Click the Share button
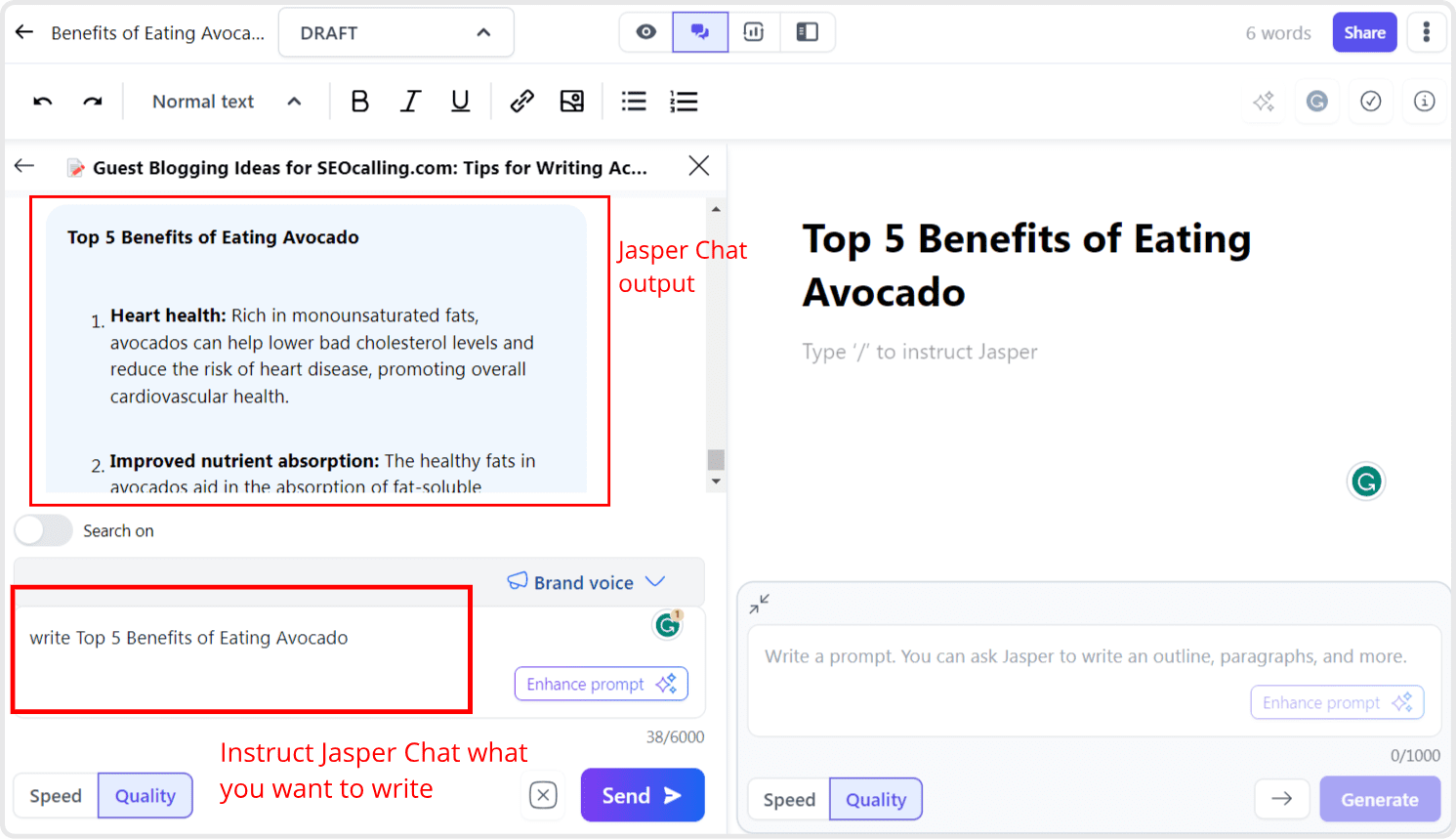1456x839 pixels. pyautogui.click(x=1364, y=31)
